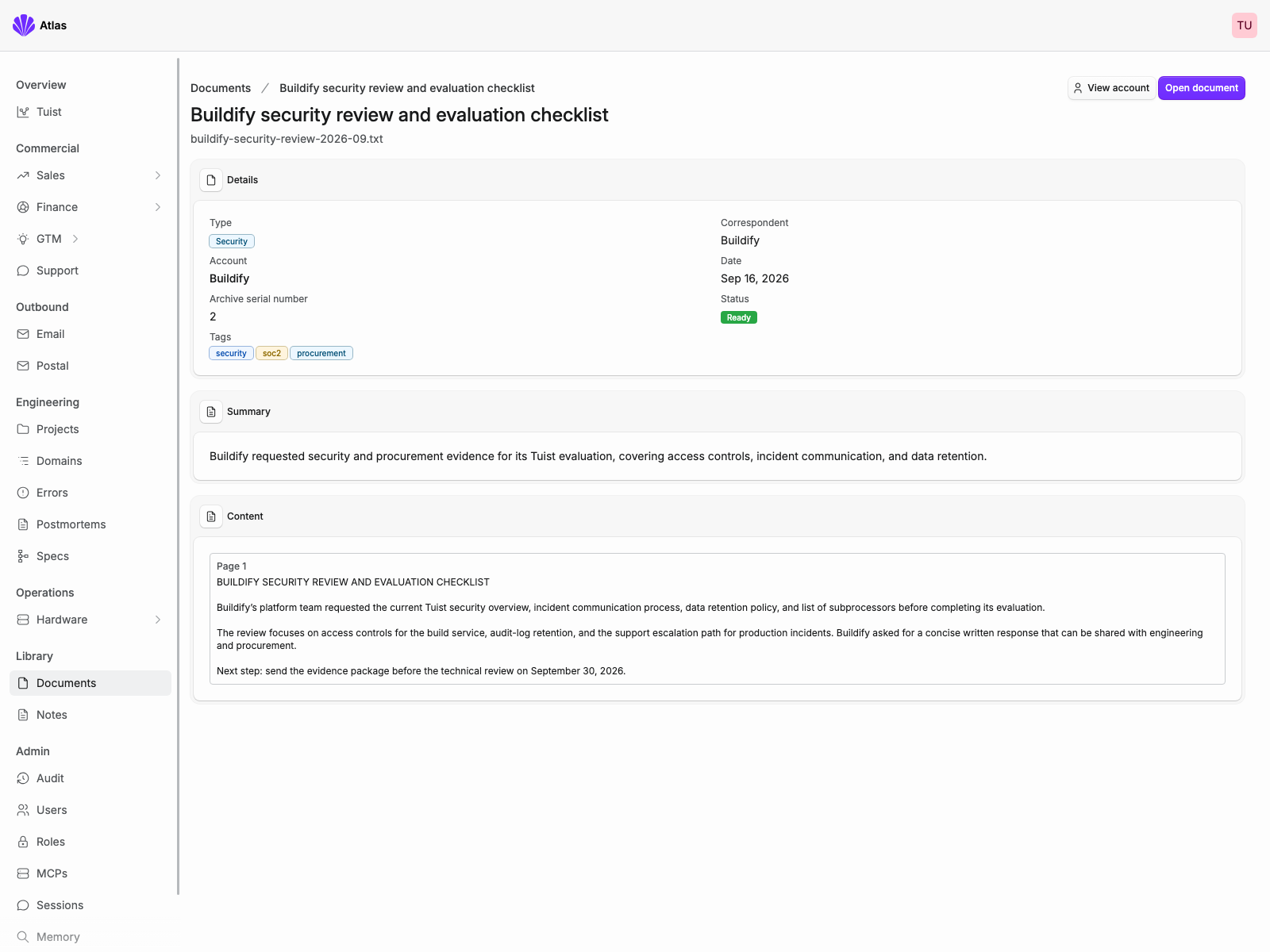Viewport: 1270px width, 952px height.
Task: Open Postmortems in Engineering section
Action: (90, 524)
